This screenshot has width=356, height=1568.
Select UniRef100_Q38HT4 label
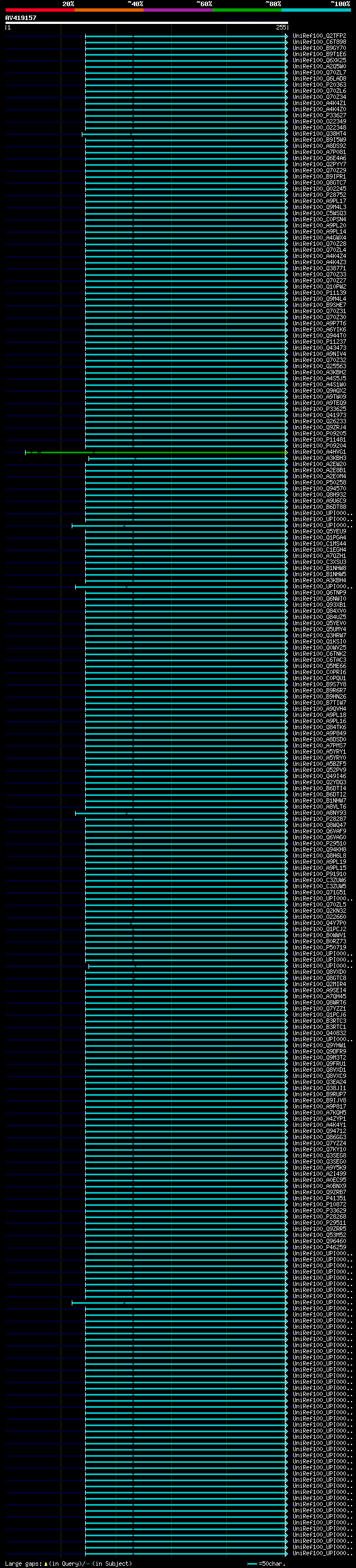coord(319,134)
